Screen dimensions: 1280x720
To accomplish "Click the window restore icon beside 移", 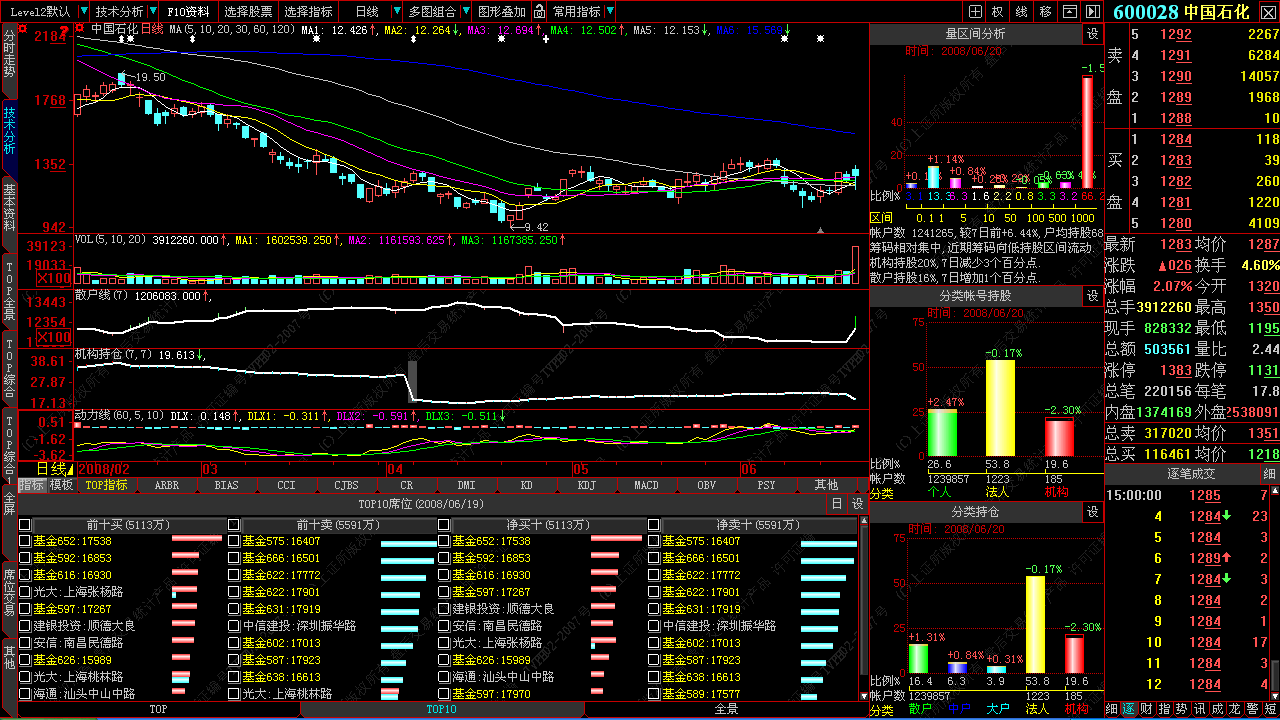I will coord(1069,12).
